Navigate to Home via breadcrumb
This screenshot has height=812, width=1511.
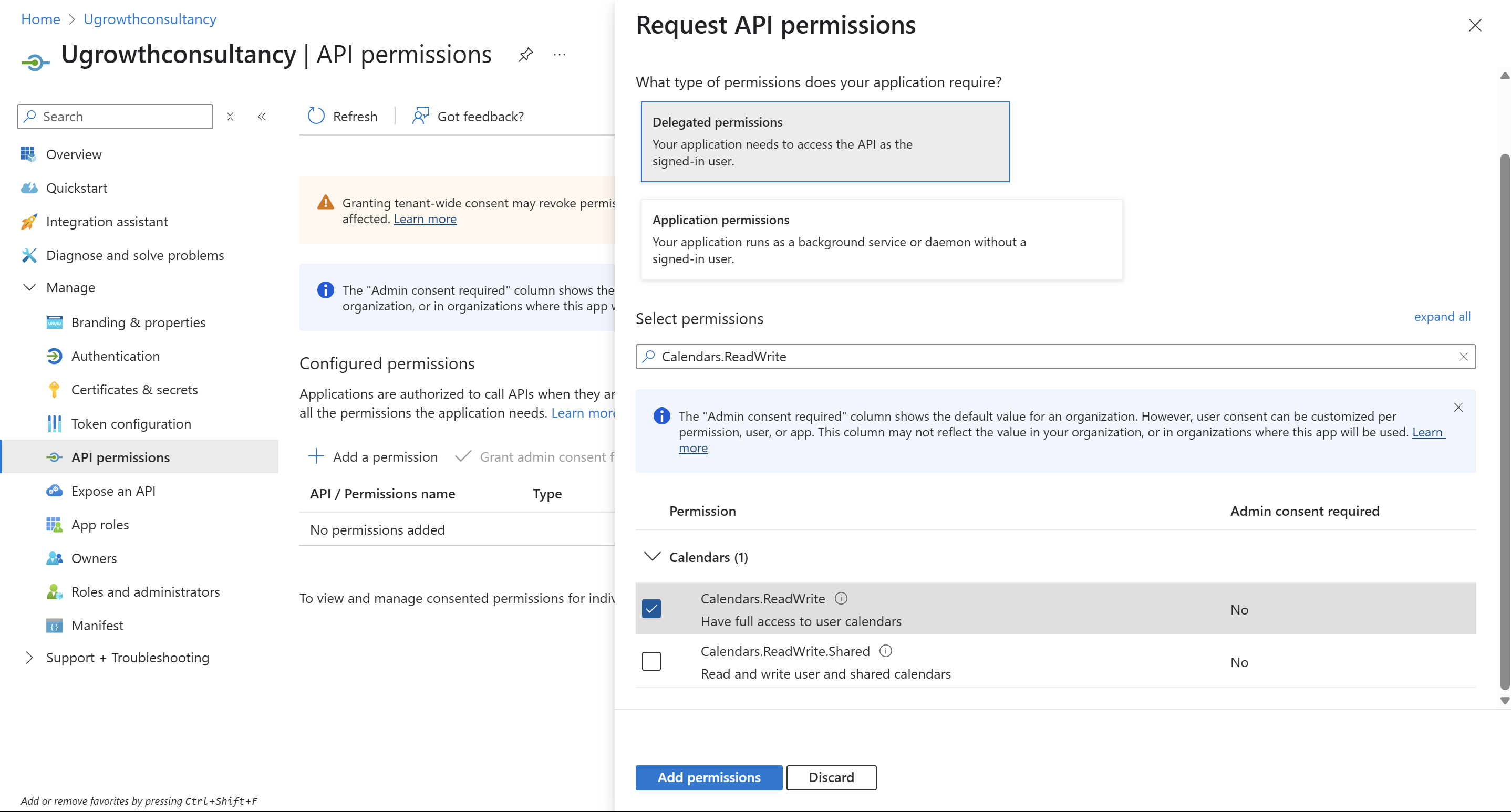pos(40,19)
